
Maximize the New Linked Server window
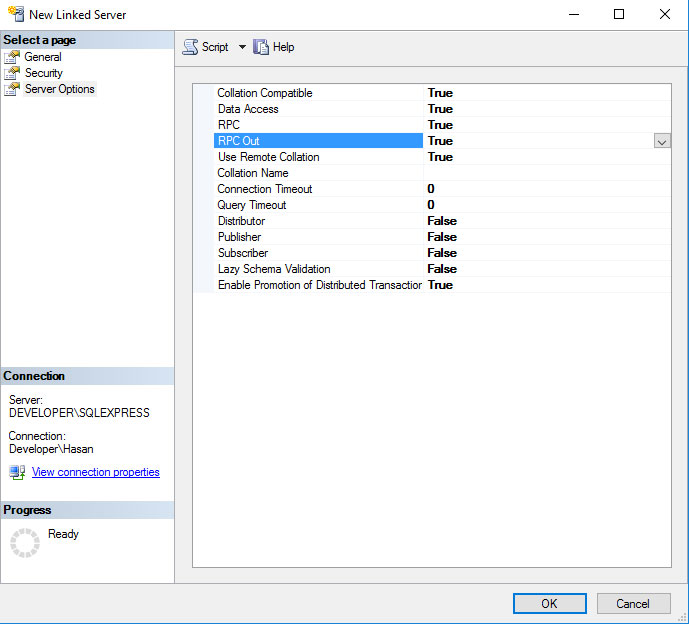coord(619,14)
